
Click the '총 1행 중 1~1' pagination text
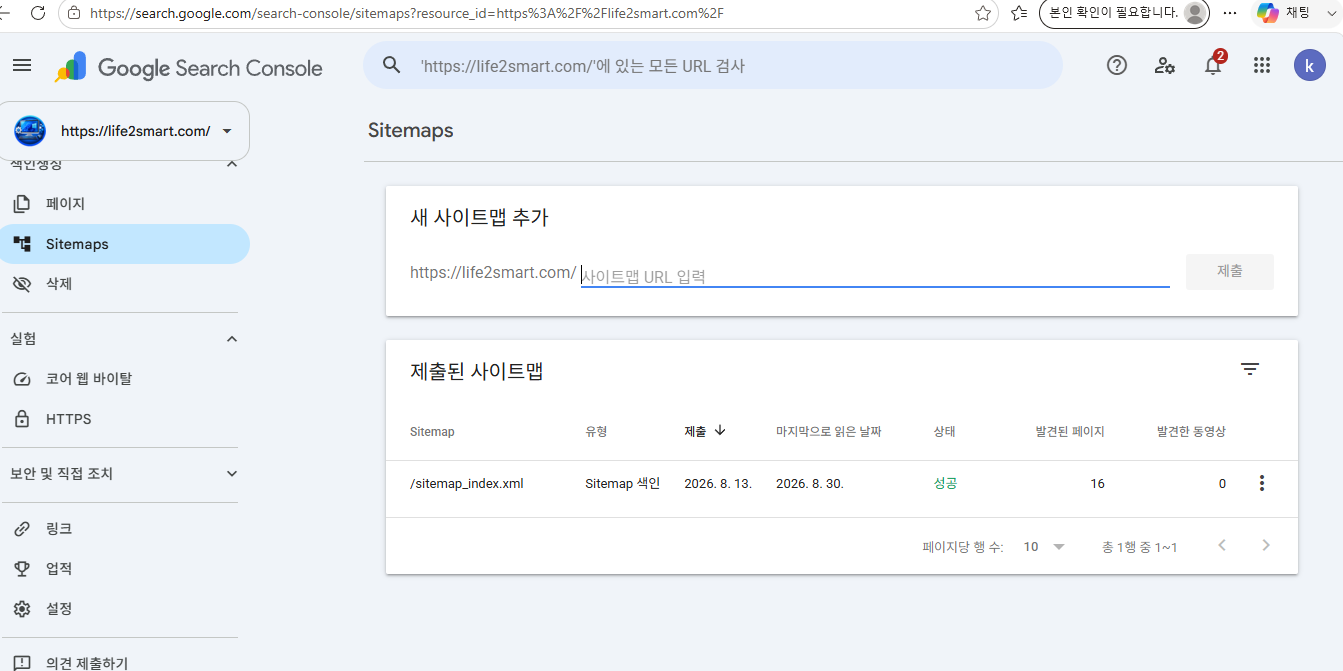[x=1140, y=547]
